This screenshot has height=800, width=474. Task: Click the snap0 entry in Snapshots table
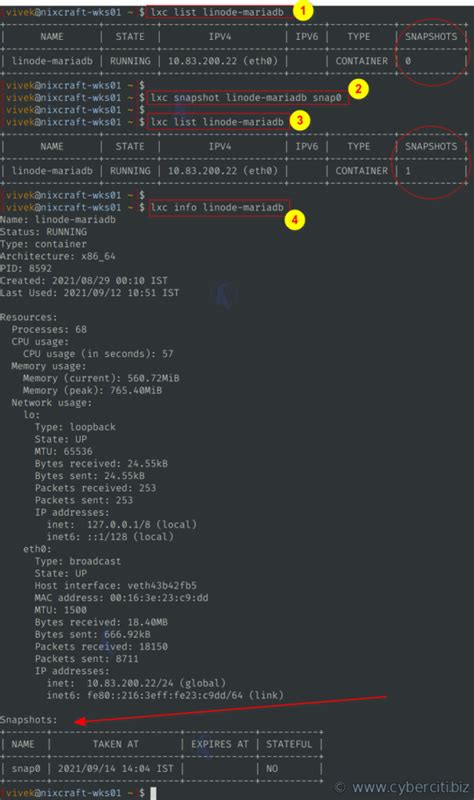point(26,768)
